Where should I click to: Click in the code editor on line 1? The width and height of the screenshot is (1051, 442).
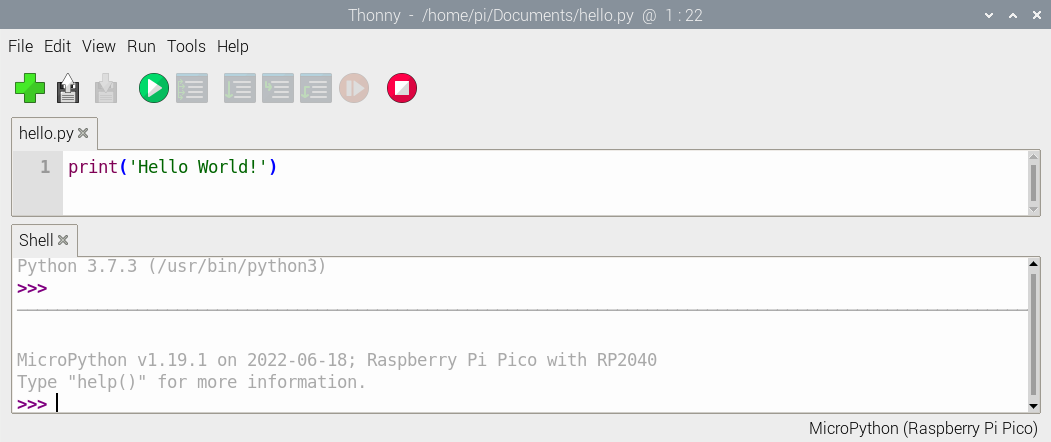(400, 167)
